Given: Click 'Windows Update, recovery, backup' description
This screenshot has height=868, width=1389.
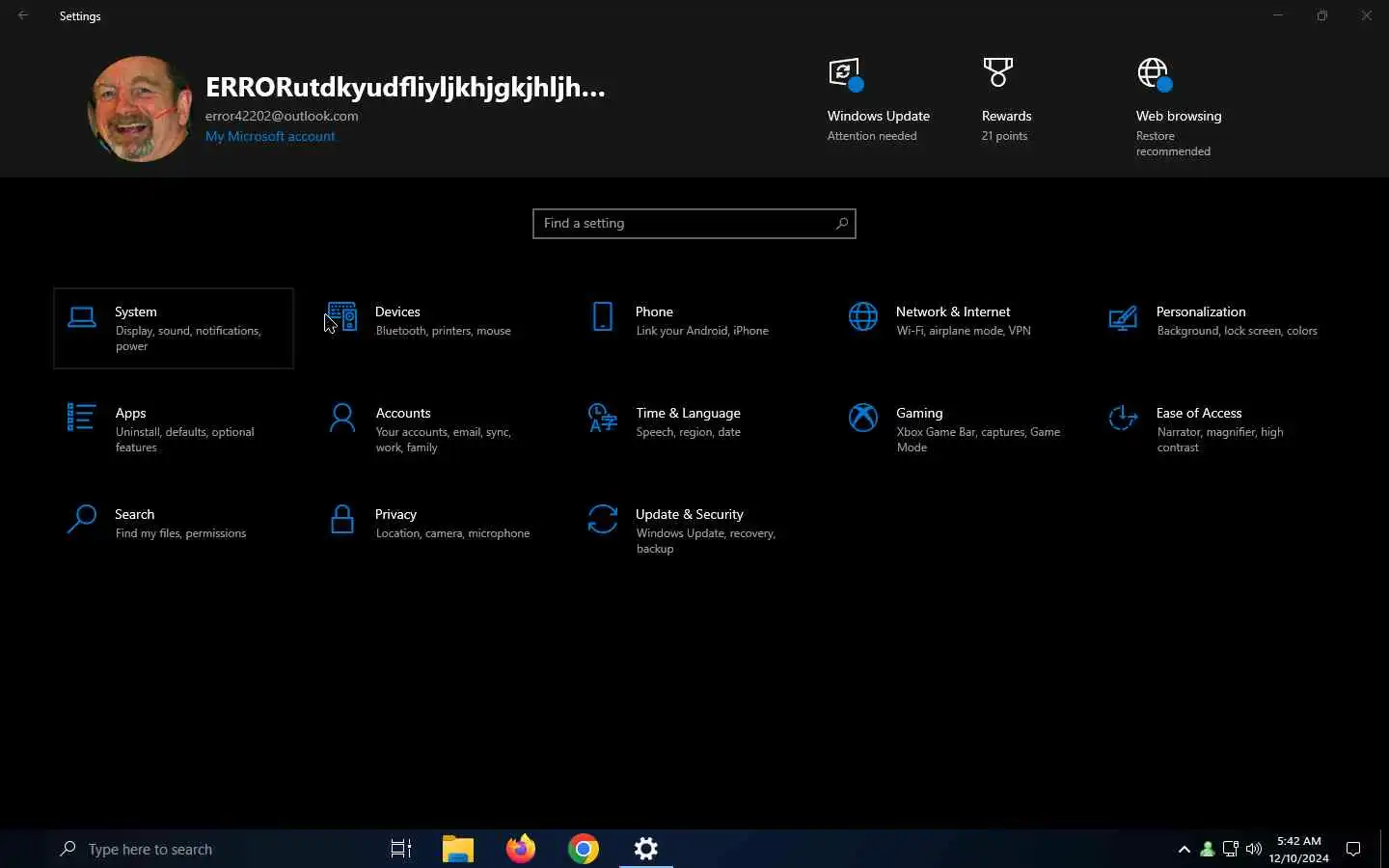Looking at the screenshot, I should pyautogui.click(x=705, y=541).
